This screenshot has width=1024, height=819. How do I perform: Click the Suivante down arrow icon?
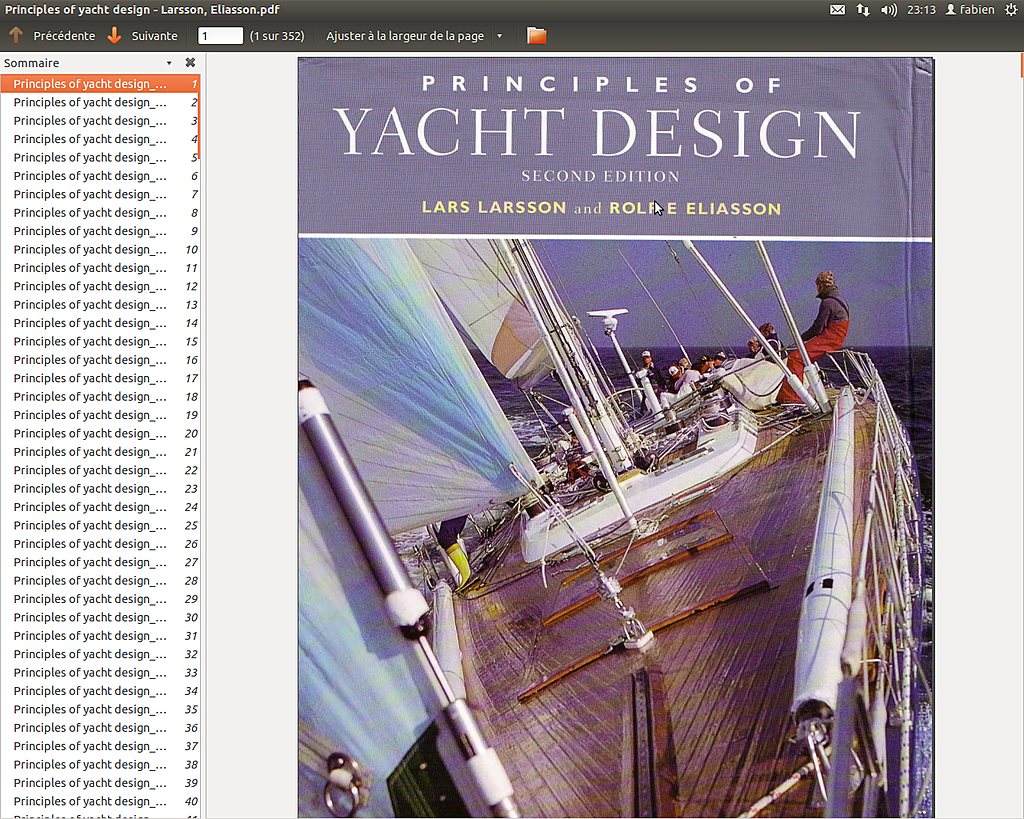click(114, 35)
